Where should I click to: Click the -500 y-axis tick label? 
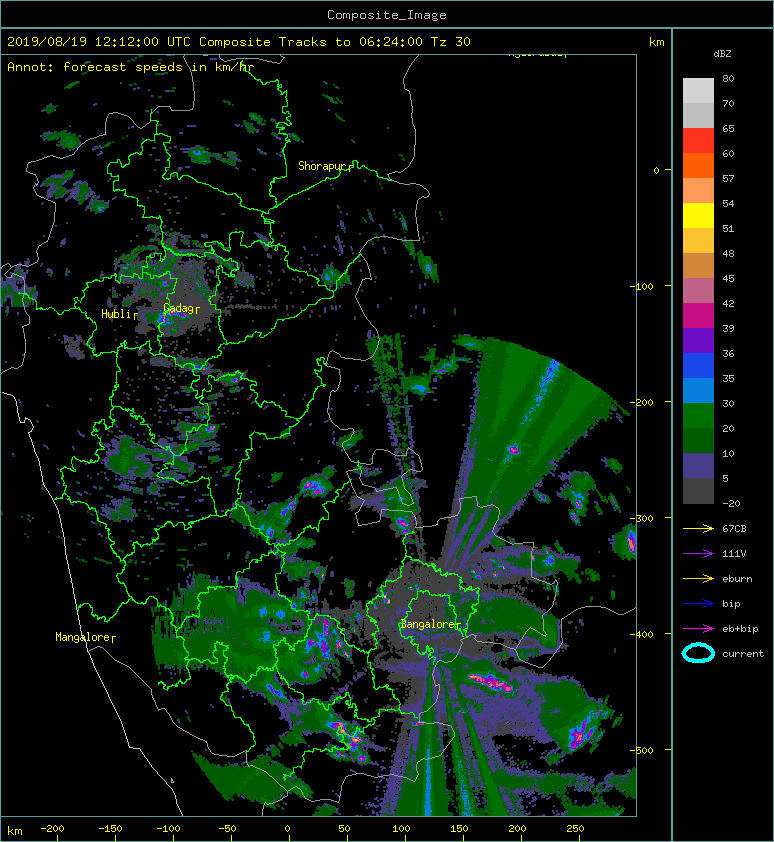point(642,750)
